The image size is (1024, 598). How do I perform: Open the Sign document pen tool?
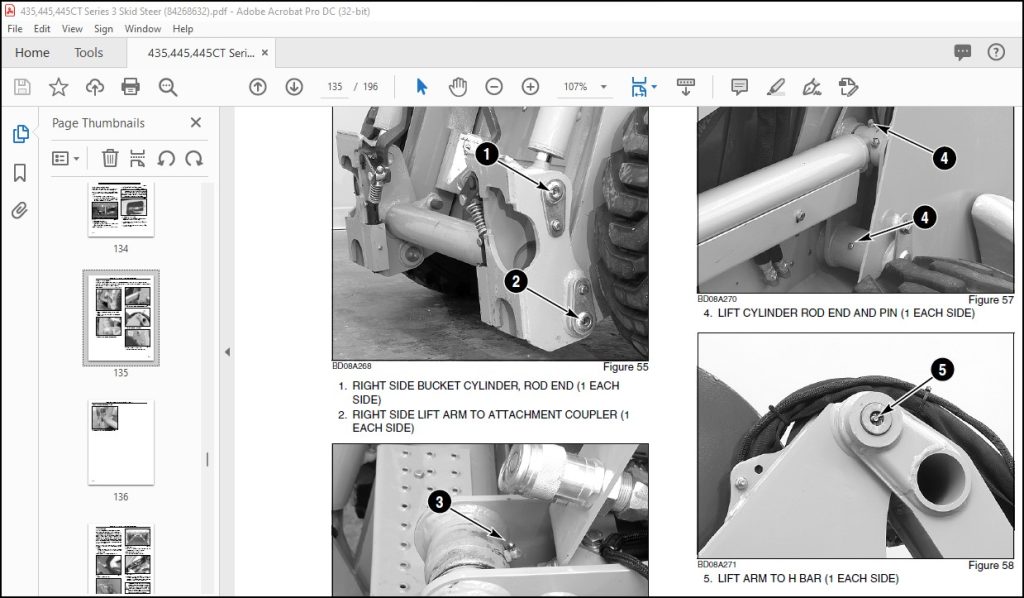(x=812, y=87)
